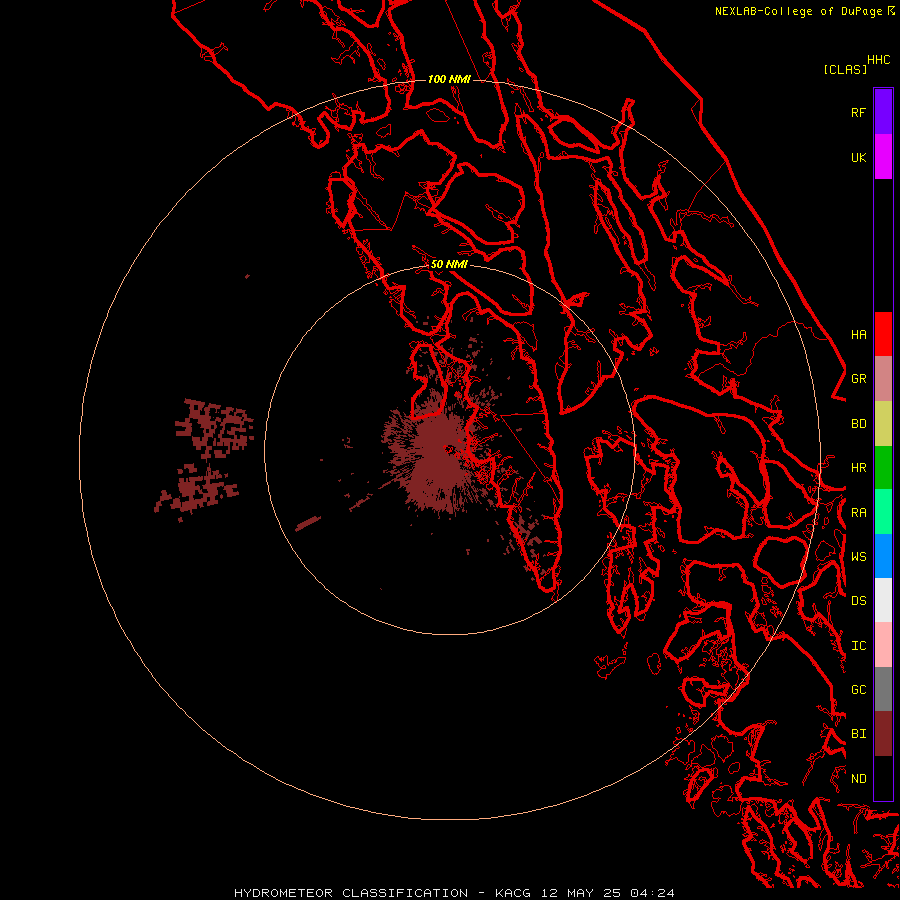The image size is (900, 900).
Task: Click the RA mint green legend swatch
Action: coord(883,512)
